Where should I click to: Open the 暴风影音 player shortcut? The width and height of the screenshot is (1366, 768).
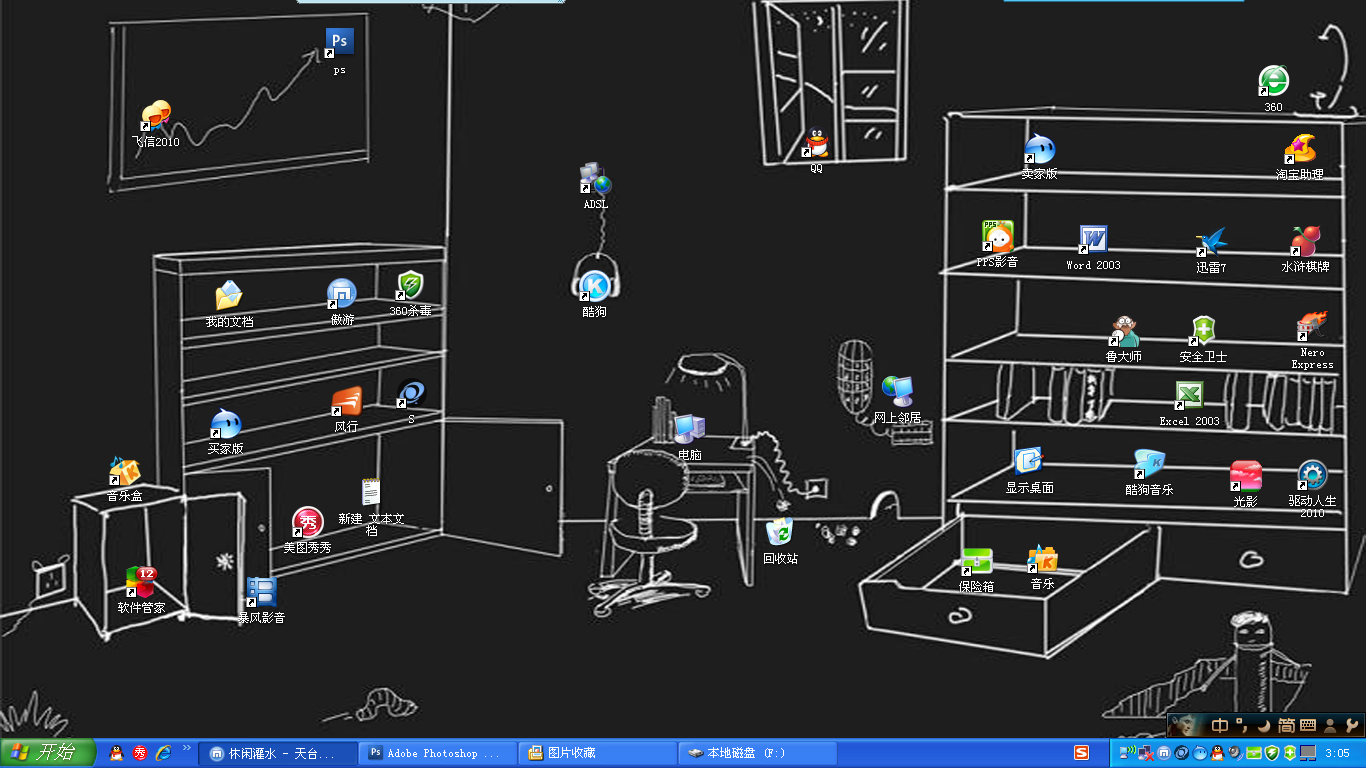point(260,593)
